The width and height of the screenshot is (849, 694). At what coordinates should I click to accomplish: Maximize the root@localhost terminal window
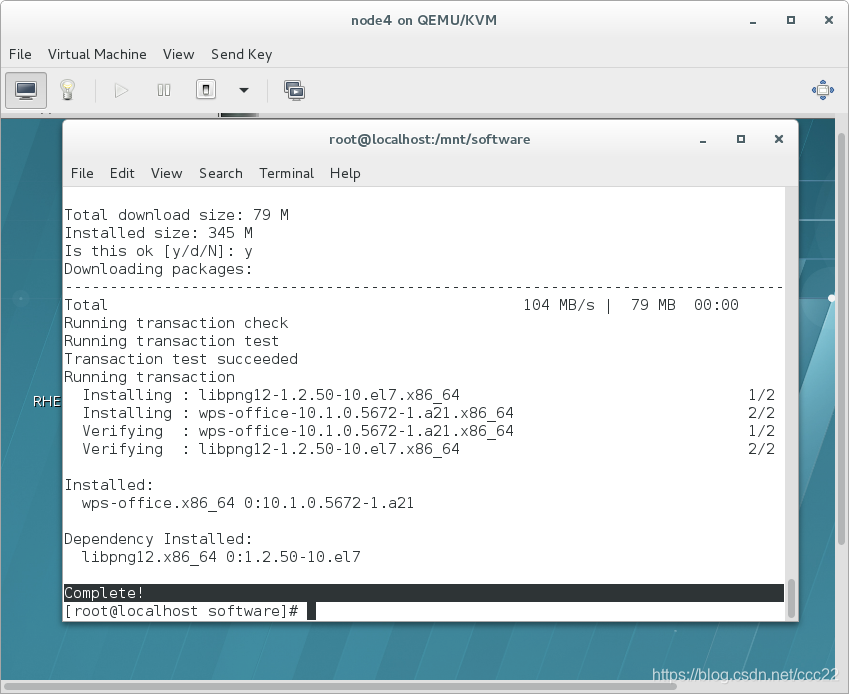click(x=741, y=139)
